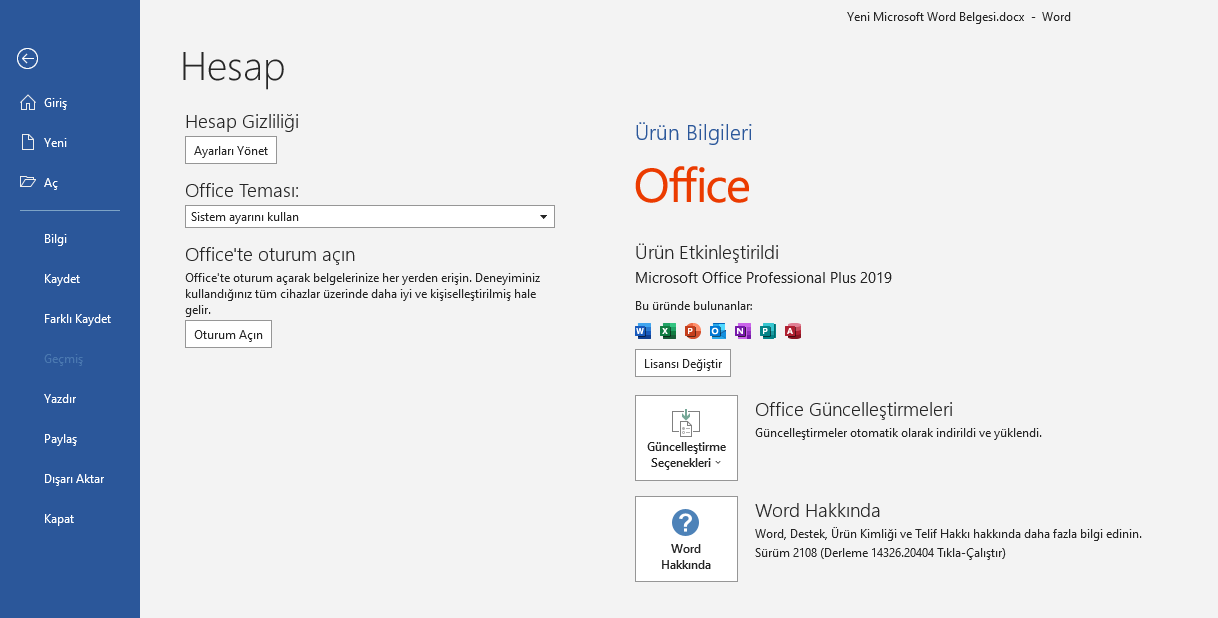Image resolution: width=1218 pixels, height=618 pixels.
Task: Open the Office Teması dropdown
Action: 370,217
